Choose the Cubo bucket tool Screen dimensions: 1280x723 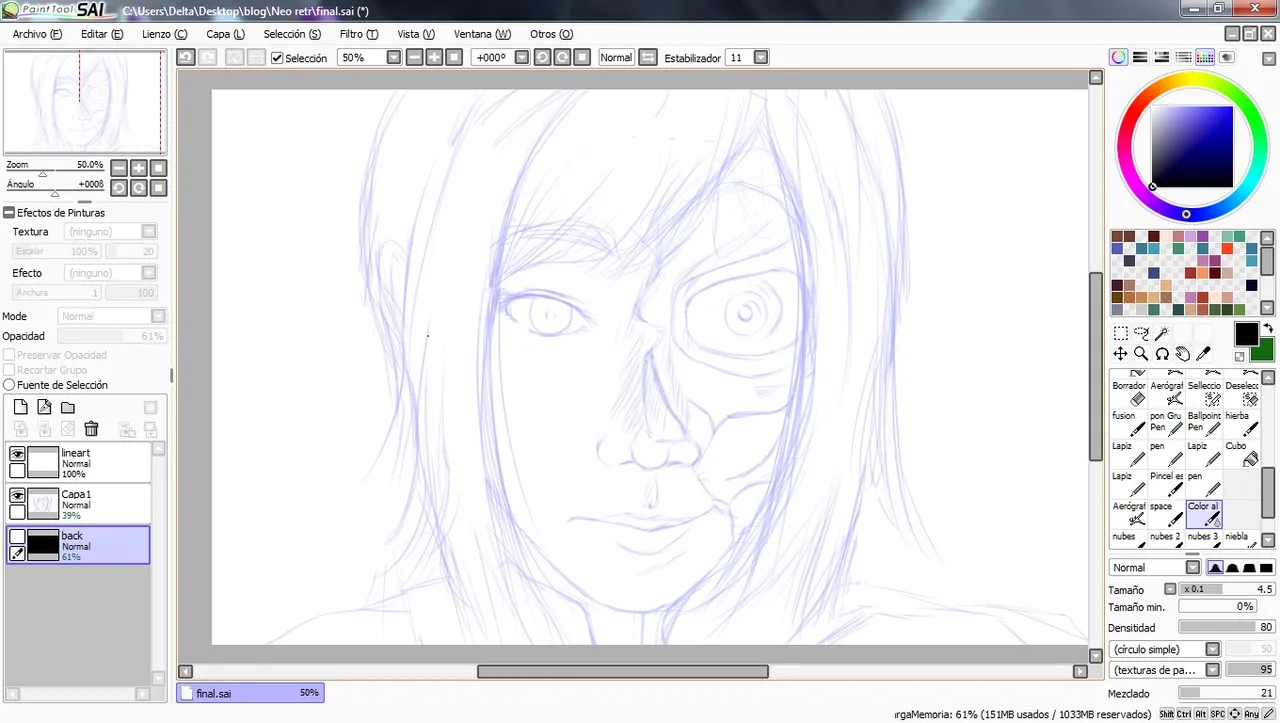1241,454
